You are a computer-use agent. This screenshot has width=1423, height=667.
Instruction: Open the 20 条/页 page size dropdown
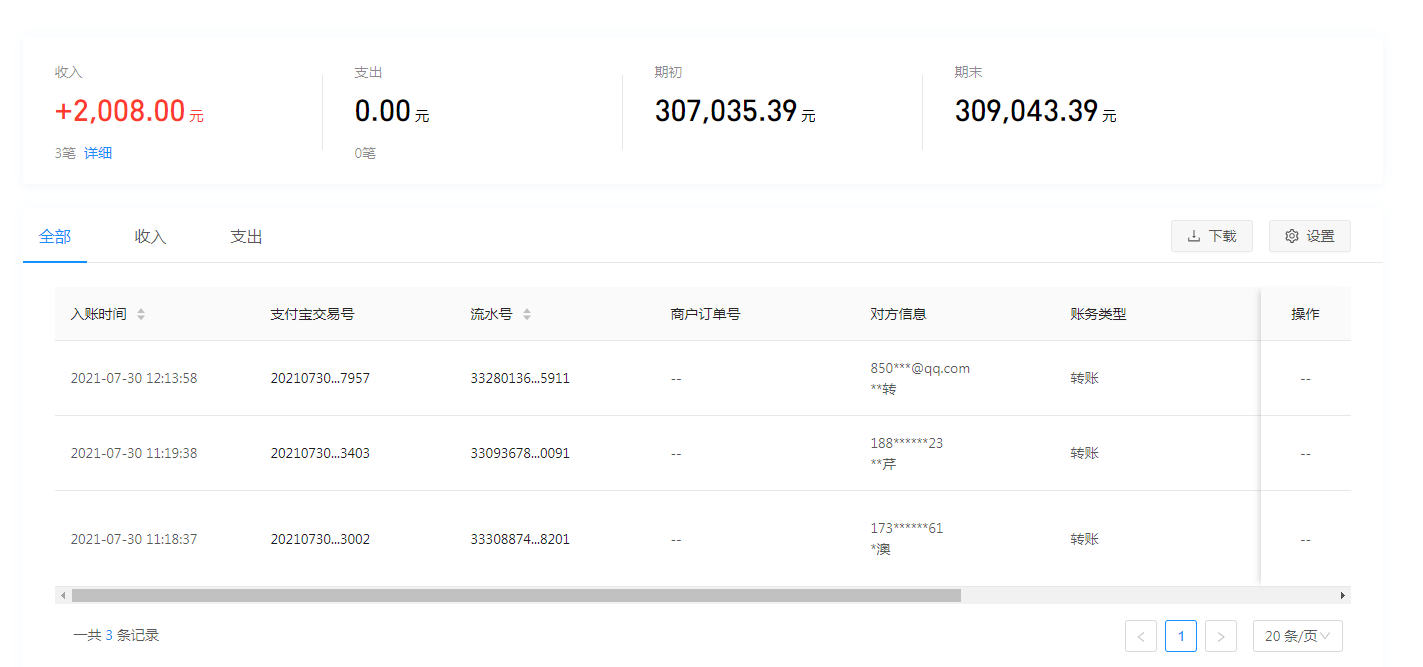point(1297,636)
